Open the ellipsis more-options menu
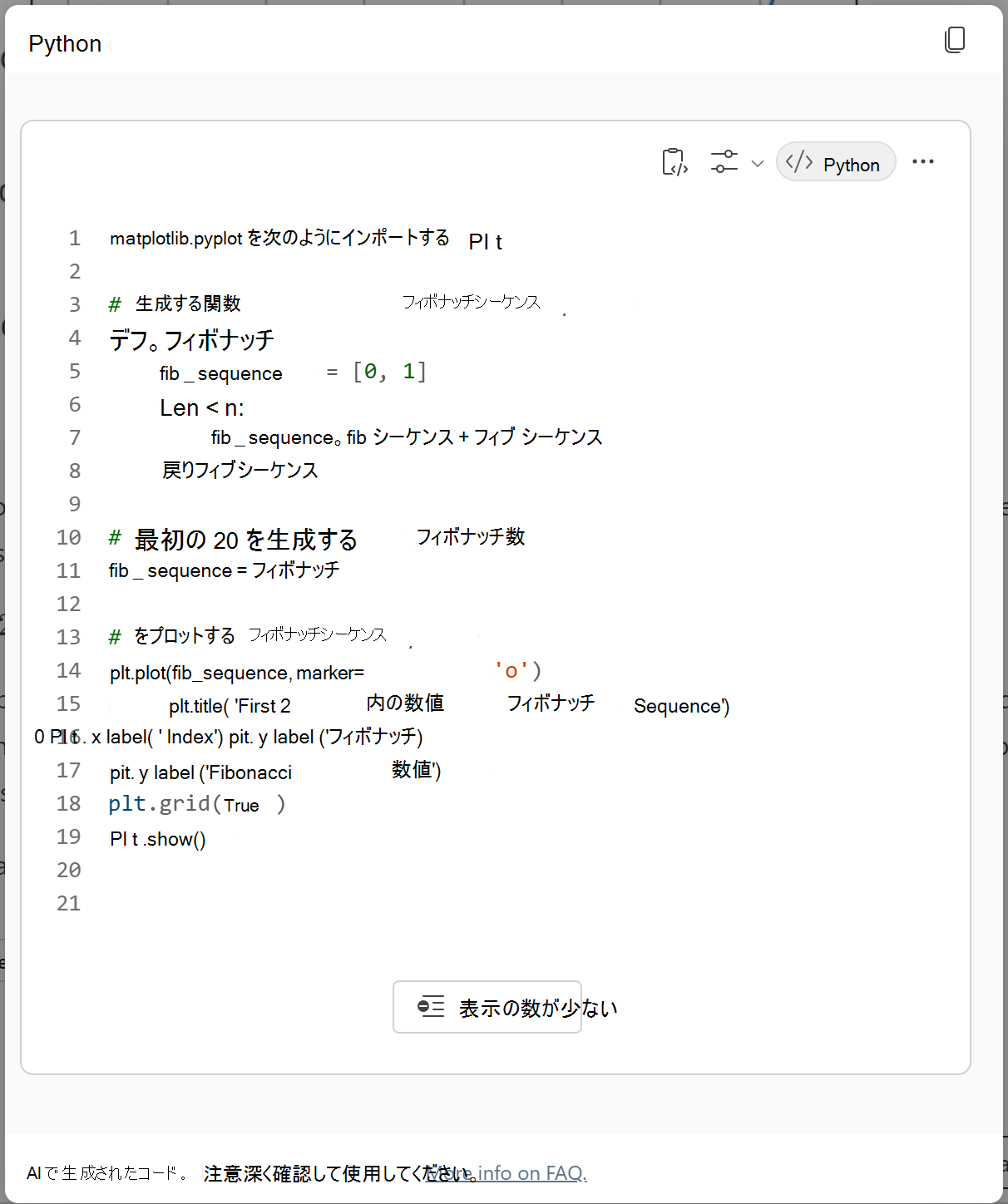This screenshot has width=1008, height=1204. tap(923, 161)
